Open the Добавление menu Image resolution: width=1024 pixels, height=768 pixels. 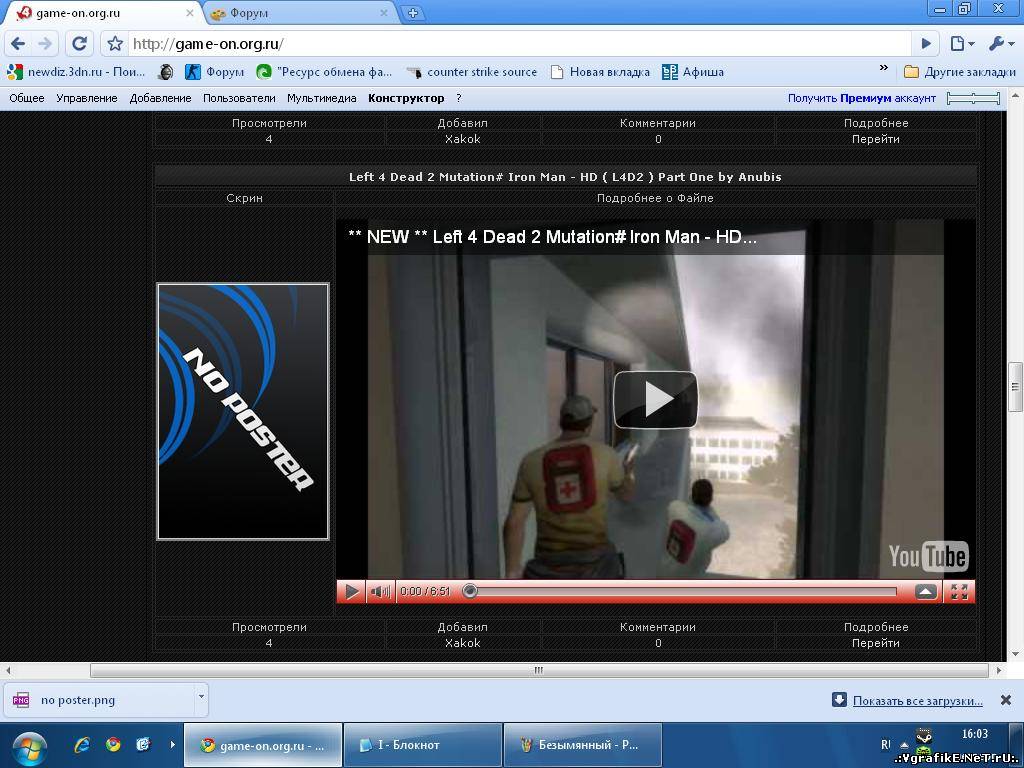point(161,98)
